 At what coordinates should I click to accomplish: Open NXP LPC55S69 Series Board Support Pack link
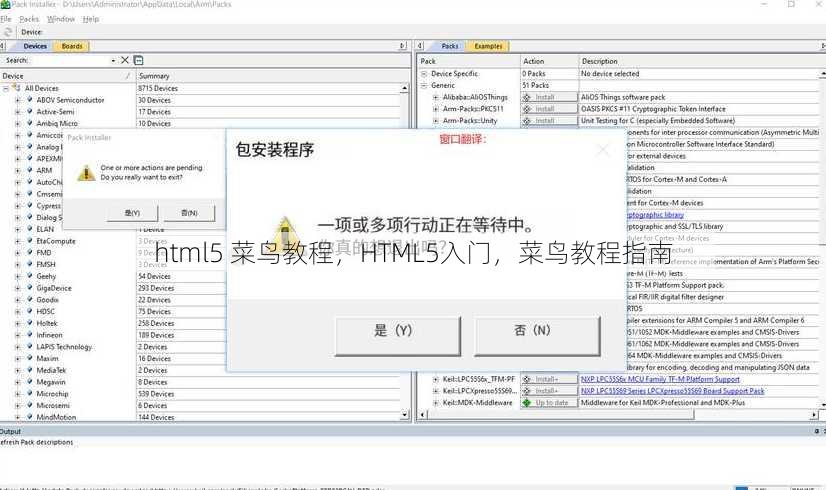click(x=672, y=391)
